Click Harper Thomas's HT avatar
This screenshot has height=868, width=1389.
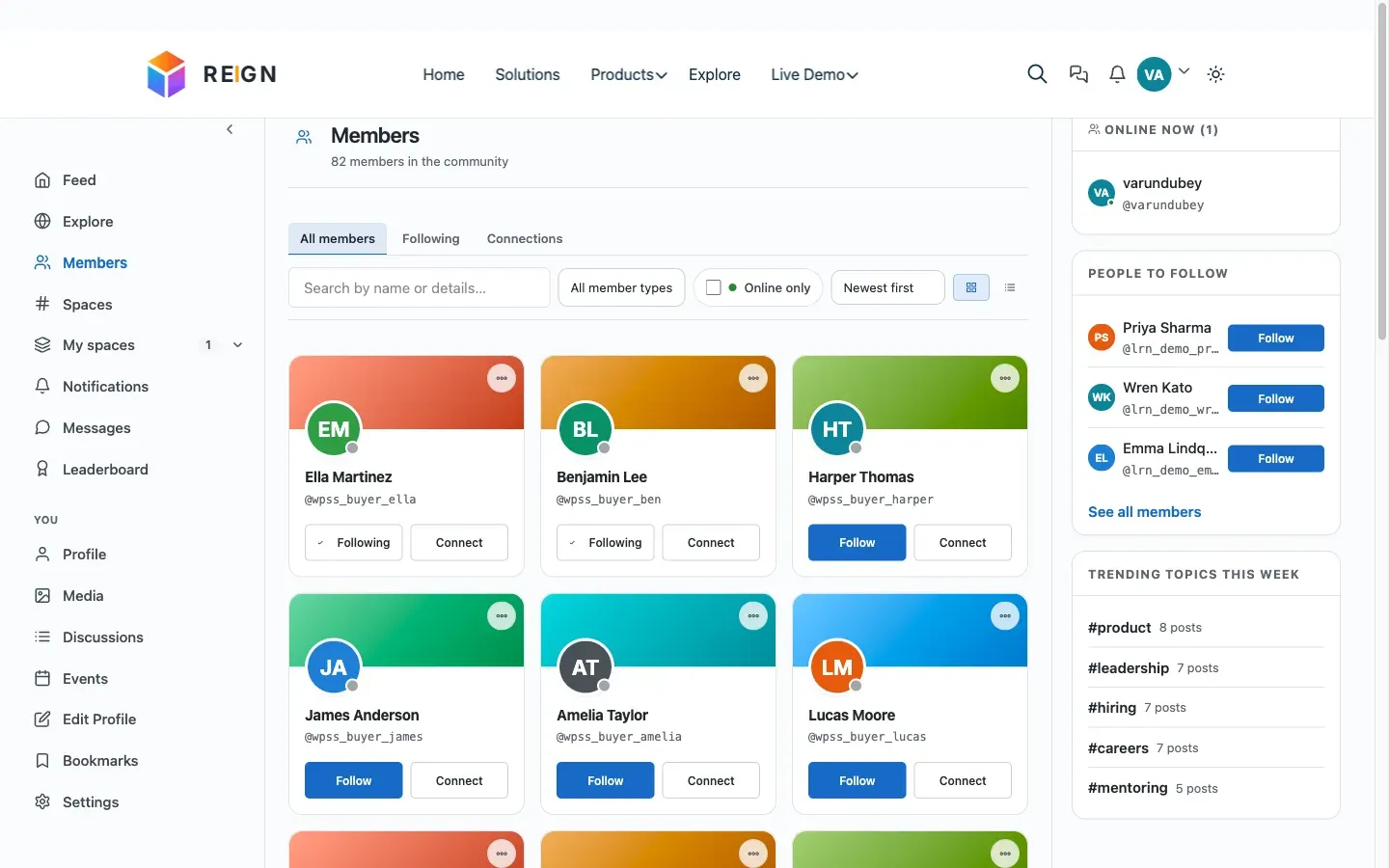tap(837, 429)
